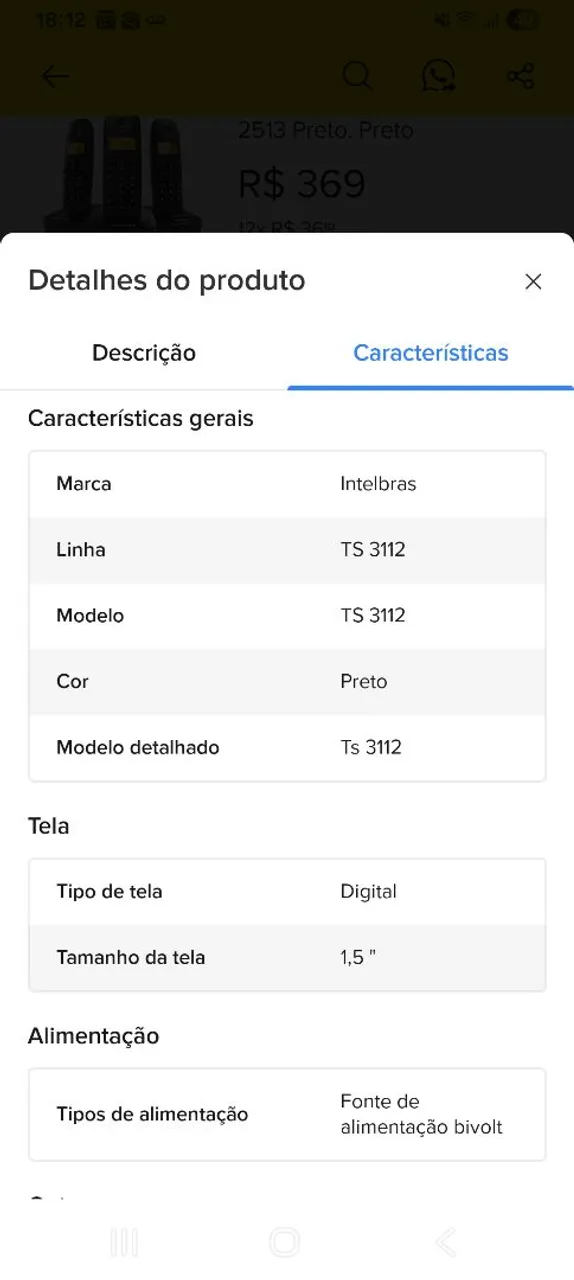Tap Android back navigation chevron
Viewport: 574px width, 1280px height.
tap(446, 1243)
